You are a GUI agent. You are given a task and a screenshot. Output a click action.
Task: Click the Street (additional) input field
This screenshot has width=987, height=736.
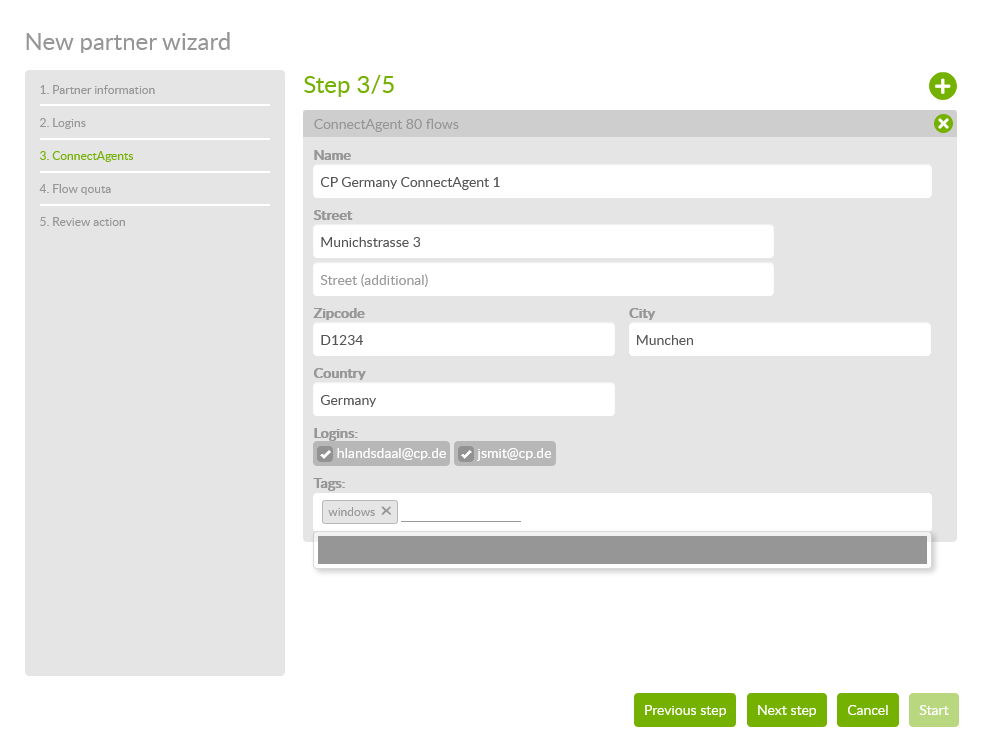tap(543, 280)
